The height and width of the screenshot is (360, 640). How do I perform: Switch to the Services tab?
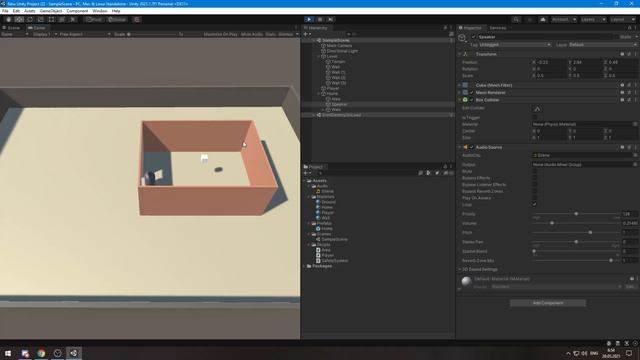(x=498, y=28)
